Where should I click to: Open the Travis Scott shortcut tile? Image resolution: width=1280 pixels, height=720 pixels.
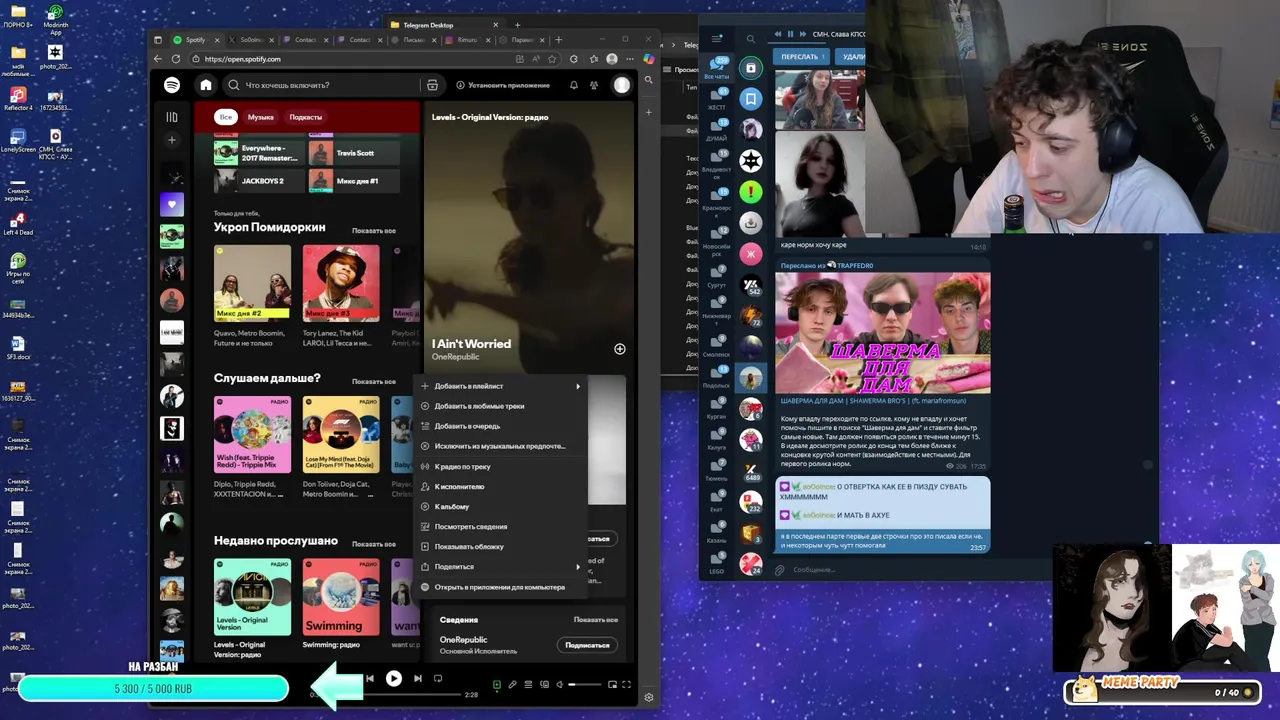pyautogui.click(x=353, y=153)
